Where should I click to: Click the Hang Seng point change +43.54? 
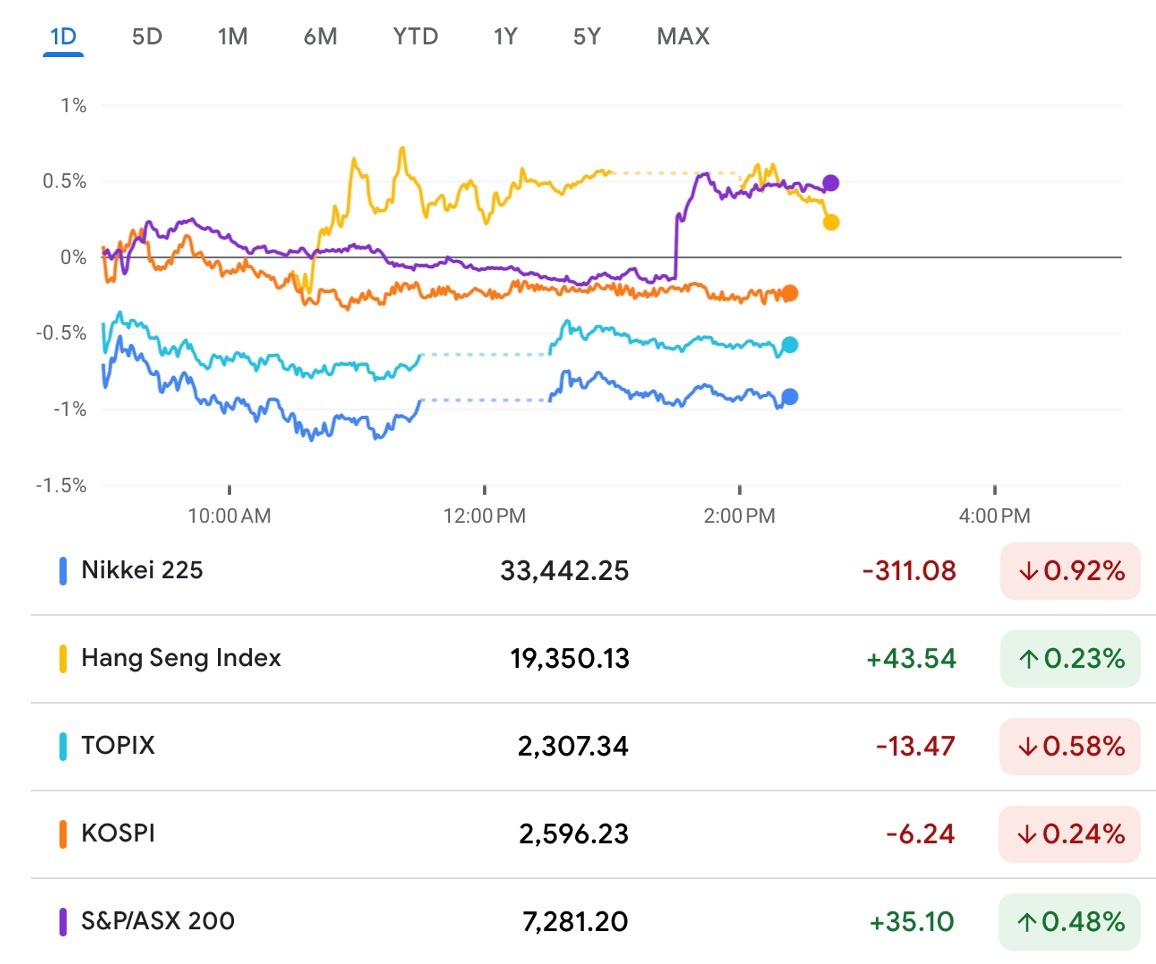(911, 659)
